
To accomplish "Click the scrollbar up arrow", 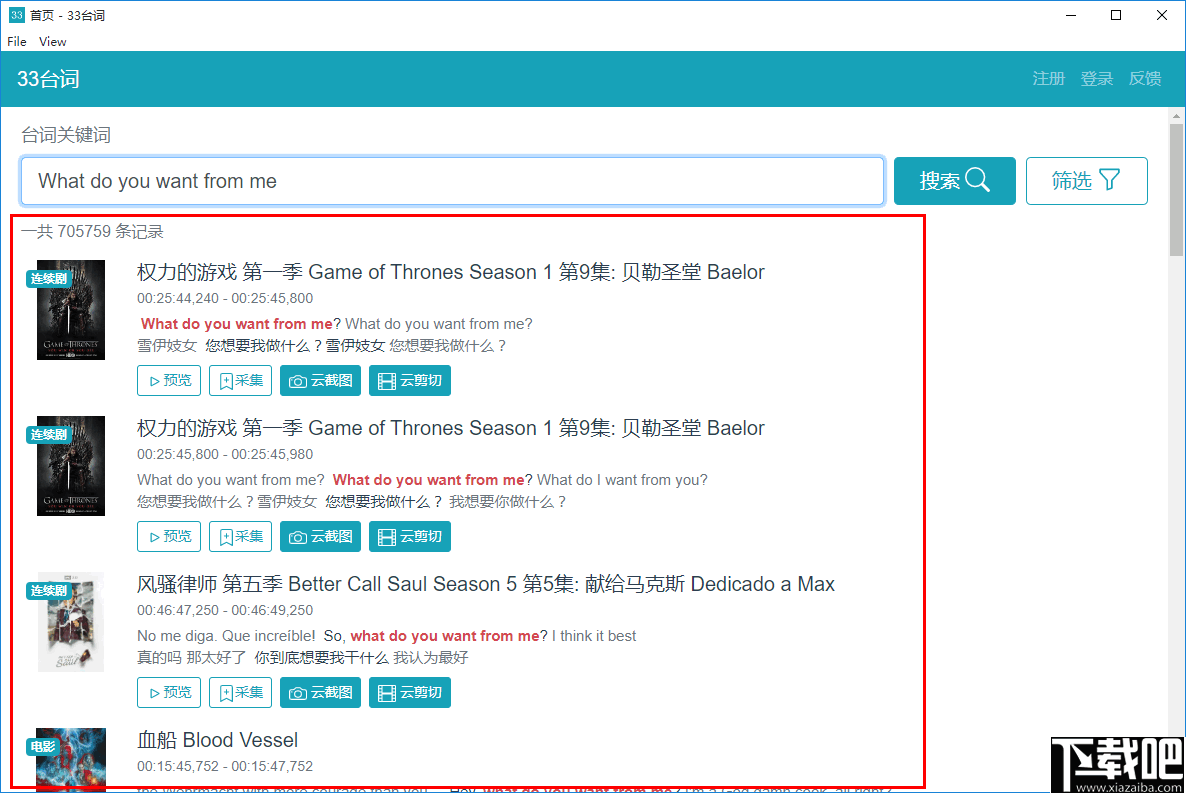I will tap(1176, 116).
